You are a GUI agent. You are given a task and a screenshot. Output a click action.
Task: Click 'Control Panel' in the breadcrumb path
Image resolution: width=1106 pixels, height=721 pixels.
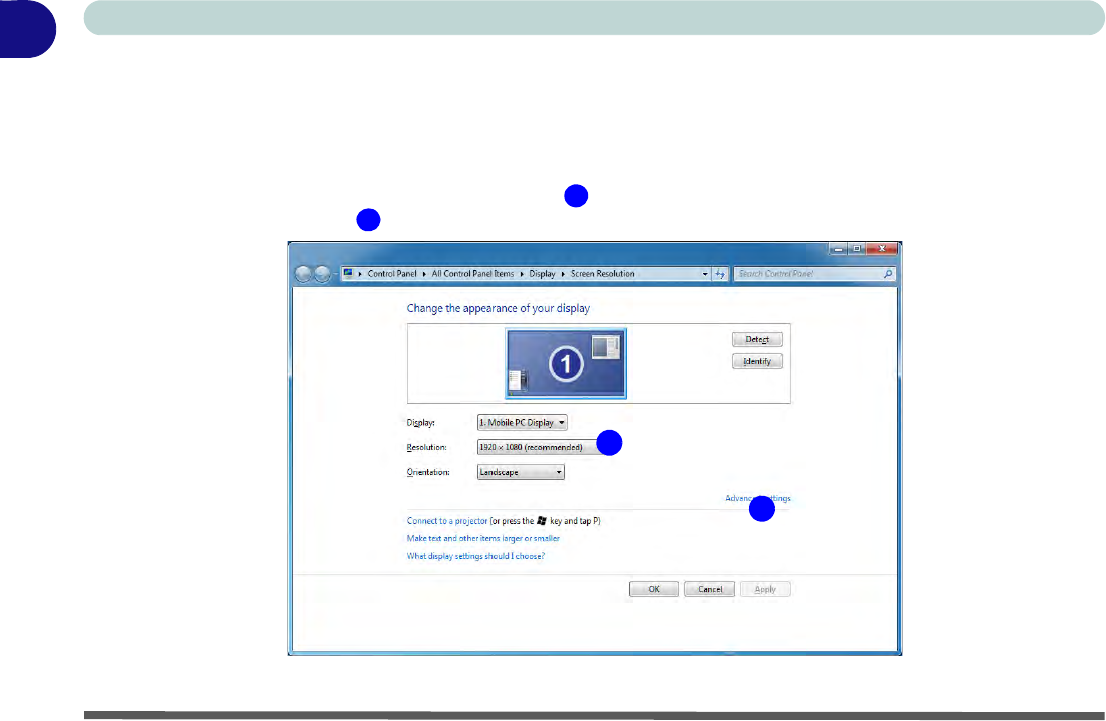[394, 274]
